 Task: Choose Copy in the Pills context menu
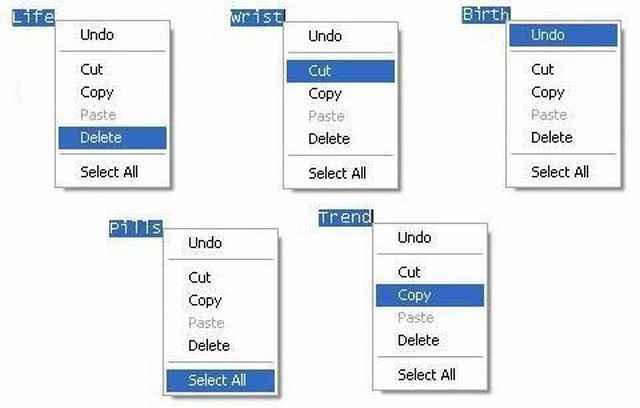click(x=205, y=300)
